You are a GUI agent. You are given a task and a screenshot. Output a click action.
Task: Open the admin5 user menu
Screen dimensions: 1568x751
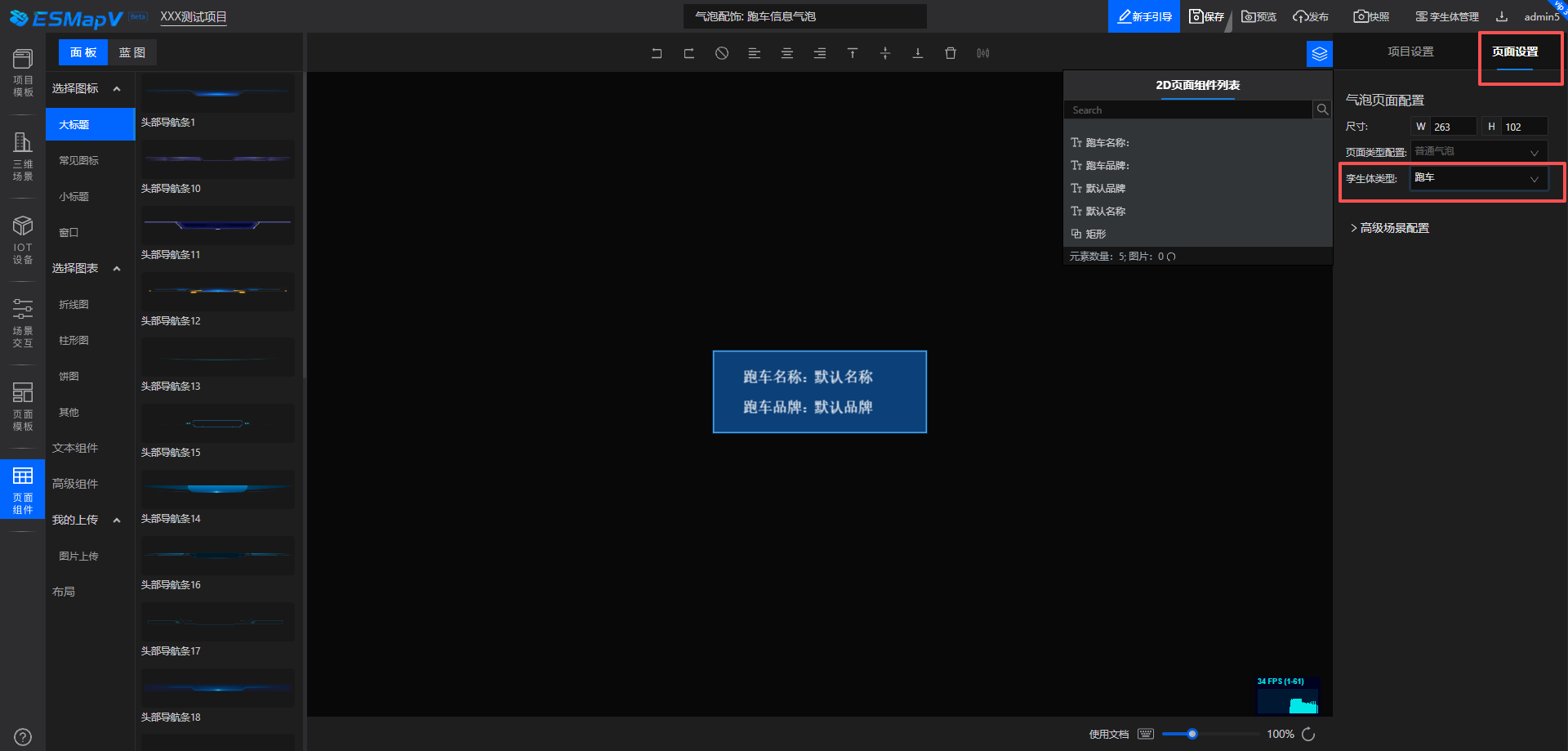1542,16
